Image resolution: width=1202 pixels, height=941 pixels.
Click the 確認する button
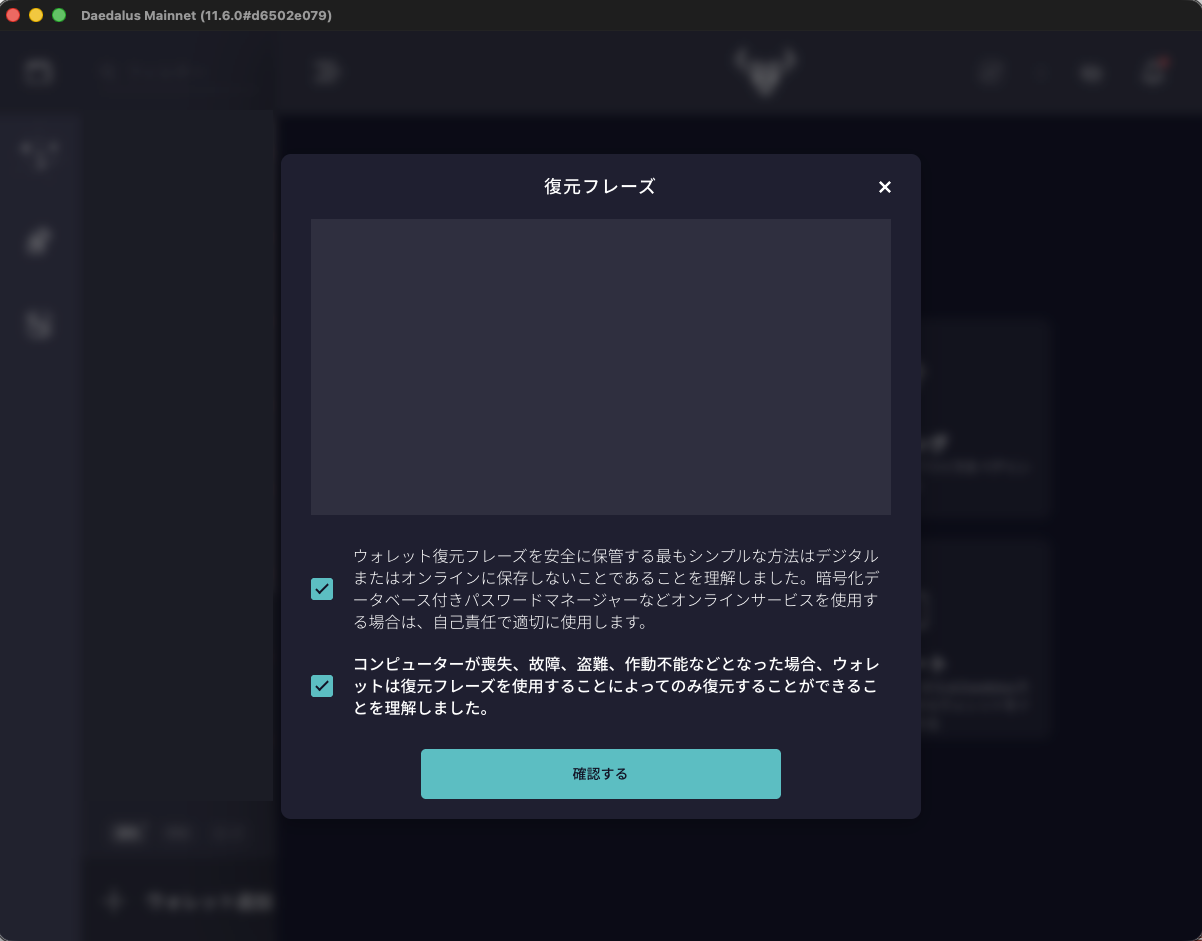click(x=601, y=774)
